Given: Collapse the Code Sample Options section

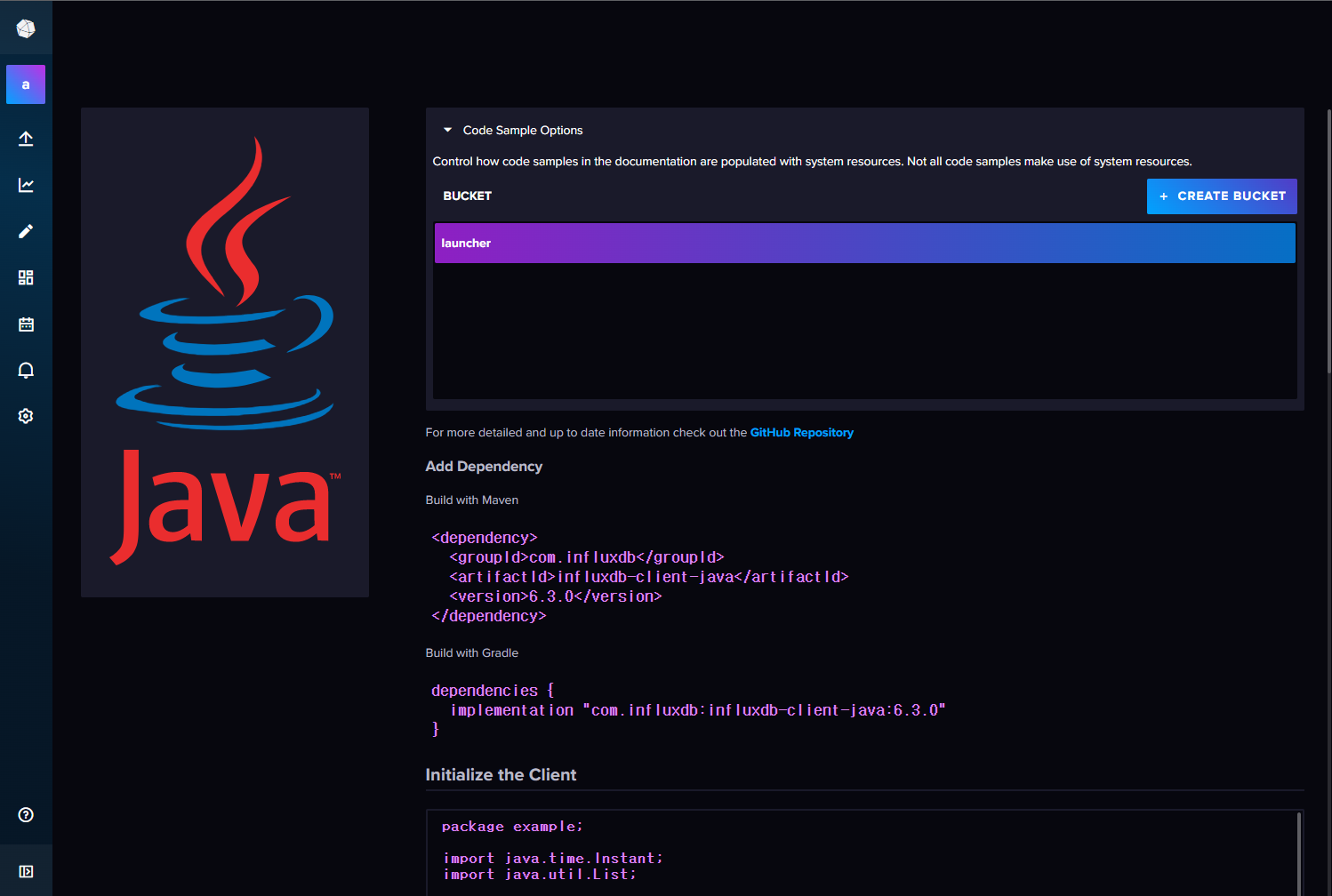Looking at the screenshot, I should tap(448, 130).
